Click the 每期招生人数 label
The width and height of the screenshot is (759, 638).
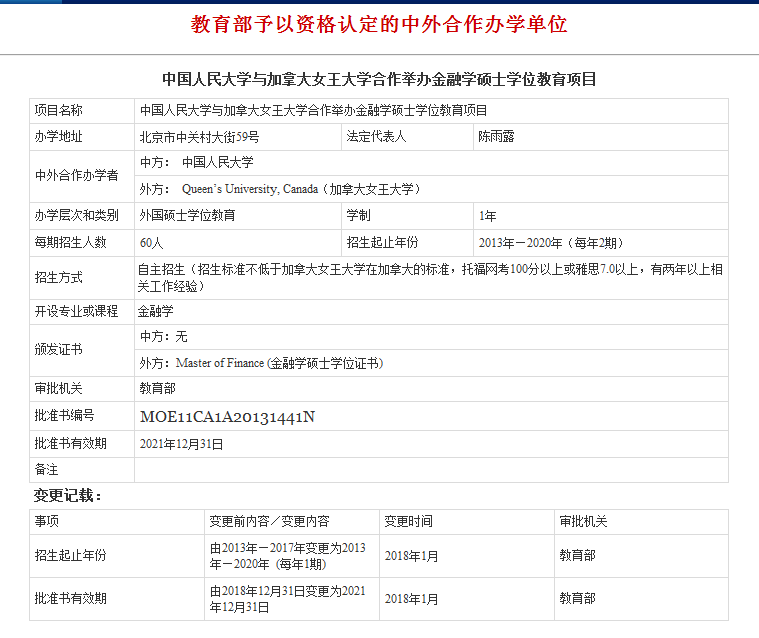(x=71, y=242)
